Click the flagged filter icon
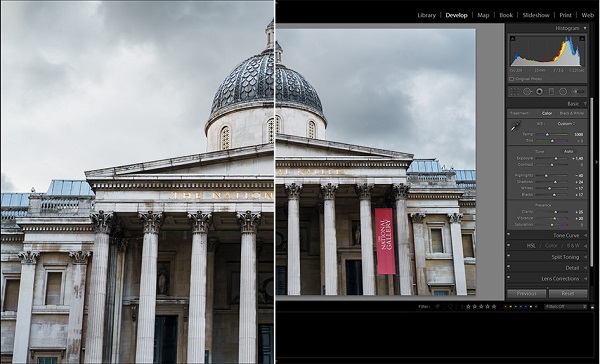The width and height of the screenshot is (600, 364). tap(438, 307)
